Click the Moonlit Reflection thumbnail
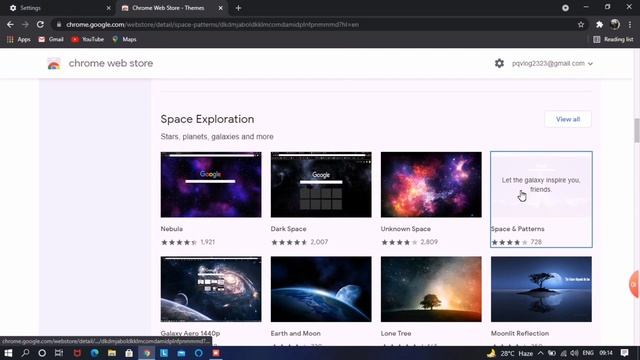The width and height of the screenshot is (640, 360). click(541, 289)
